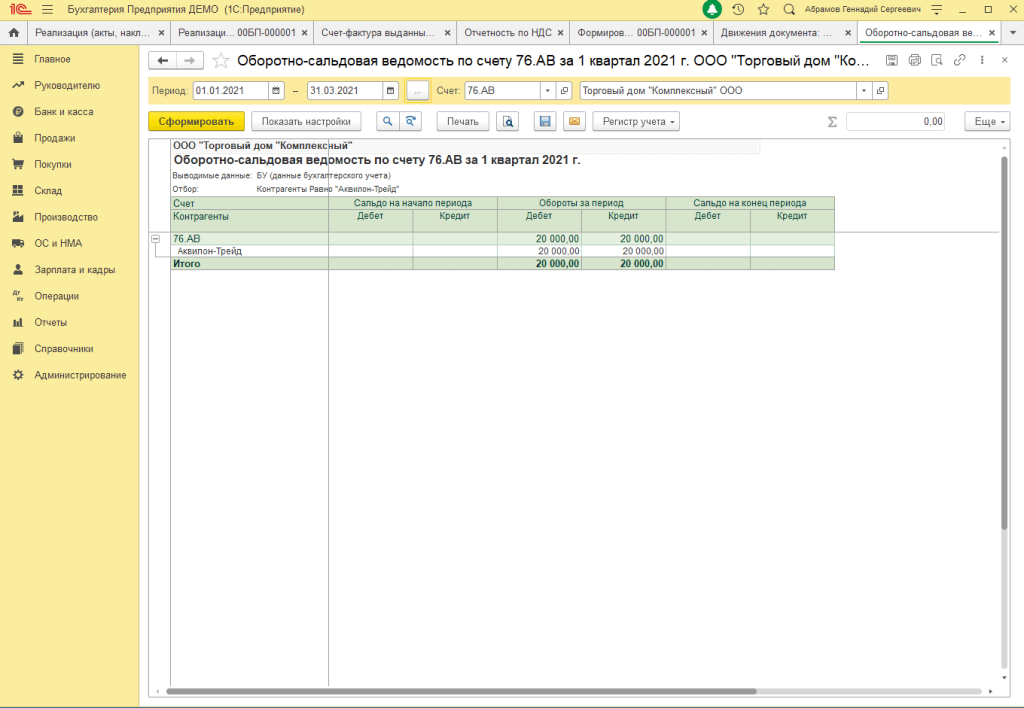Open account 76.АВ card with open icon
The width and height of the screenshot is (1024, 708).
[x=564, y=91]
